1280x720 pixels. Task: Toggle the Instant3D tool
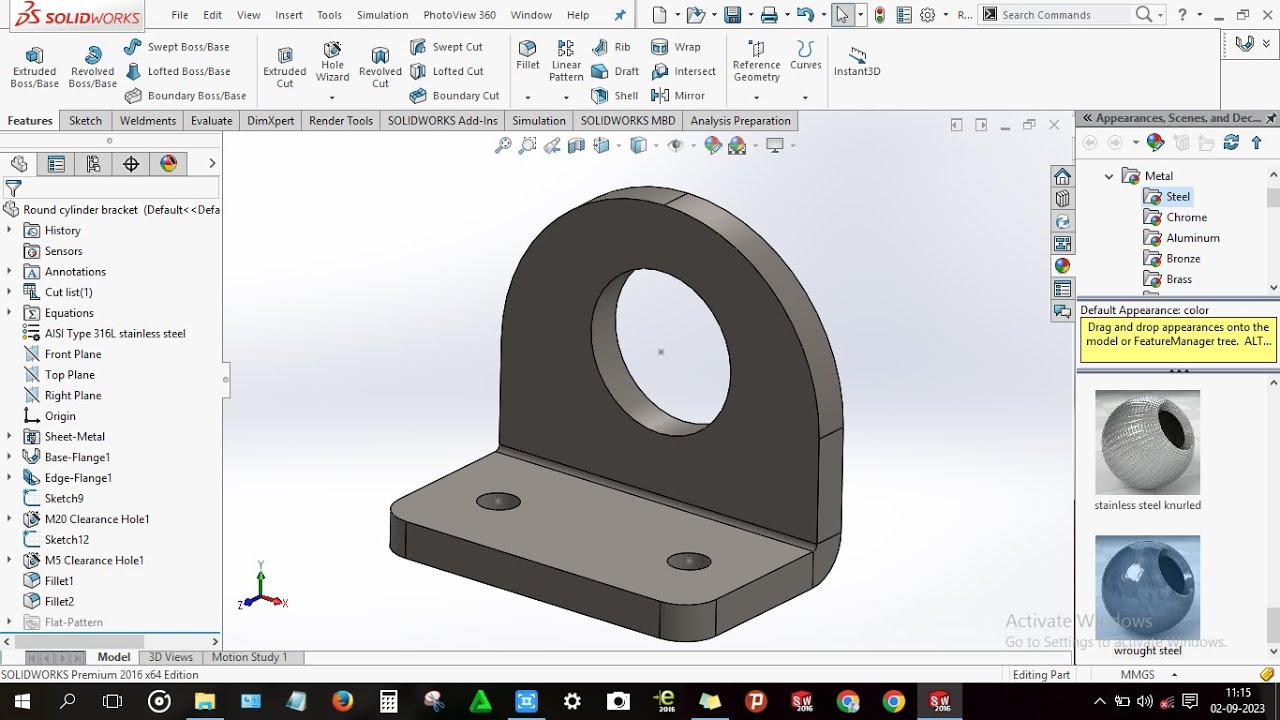(x=857, y=61)
